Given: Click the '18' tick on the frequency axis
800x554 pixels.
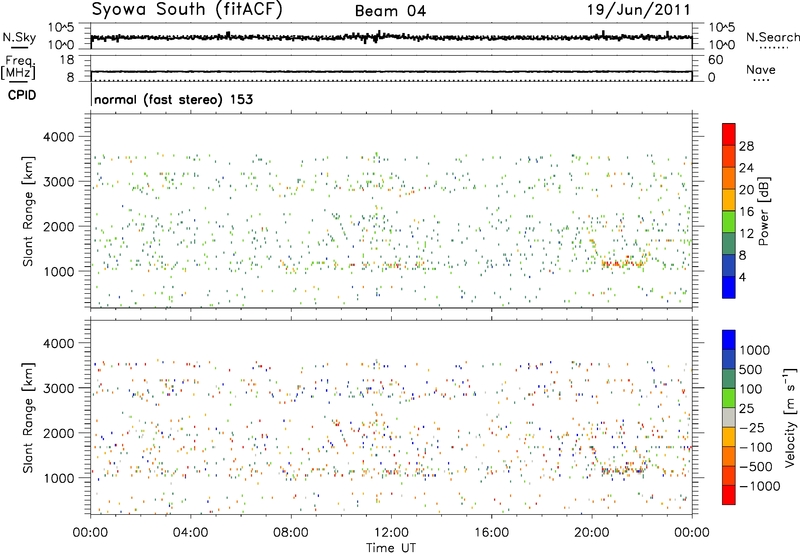Looking at the screenshot, I should [67, 60].
